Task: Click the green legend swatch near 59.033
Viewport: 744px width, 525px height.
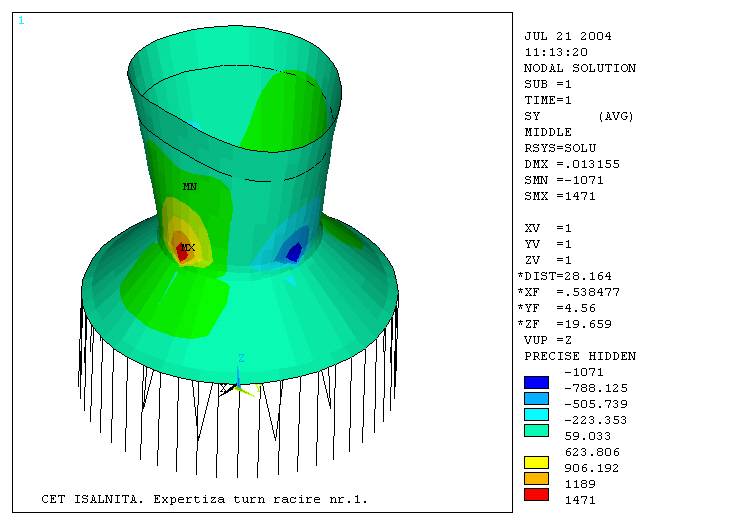Action: pos(536,430)
